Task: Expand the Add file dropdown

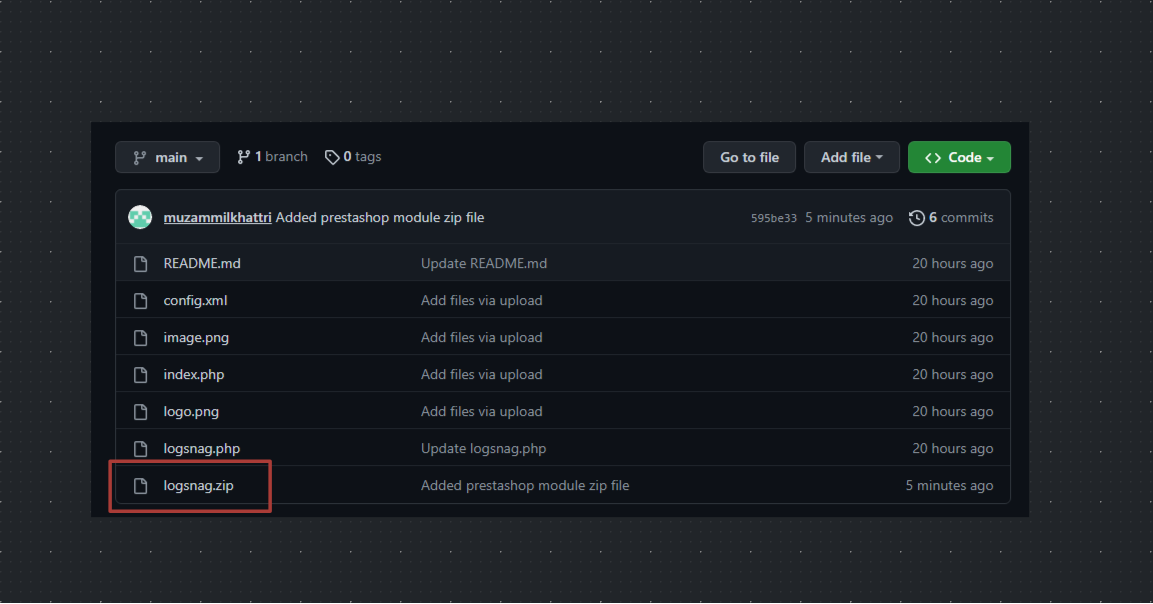Action: pos(852,157)
